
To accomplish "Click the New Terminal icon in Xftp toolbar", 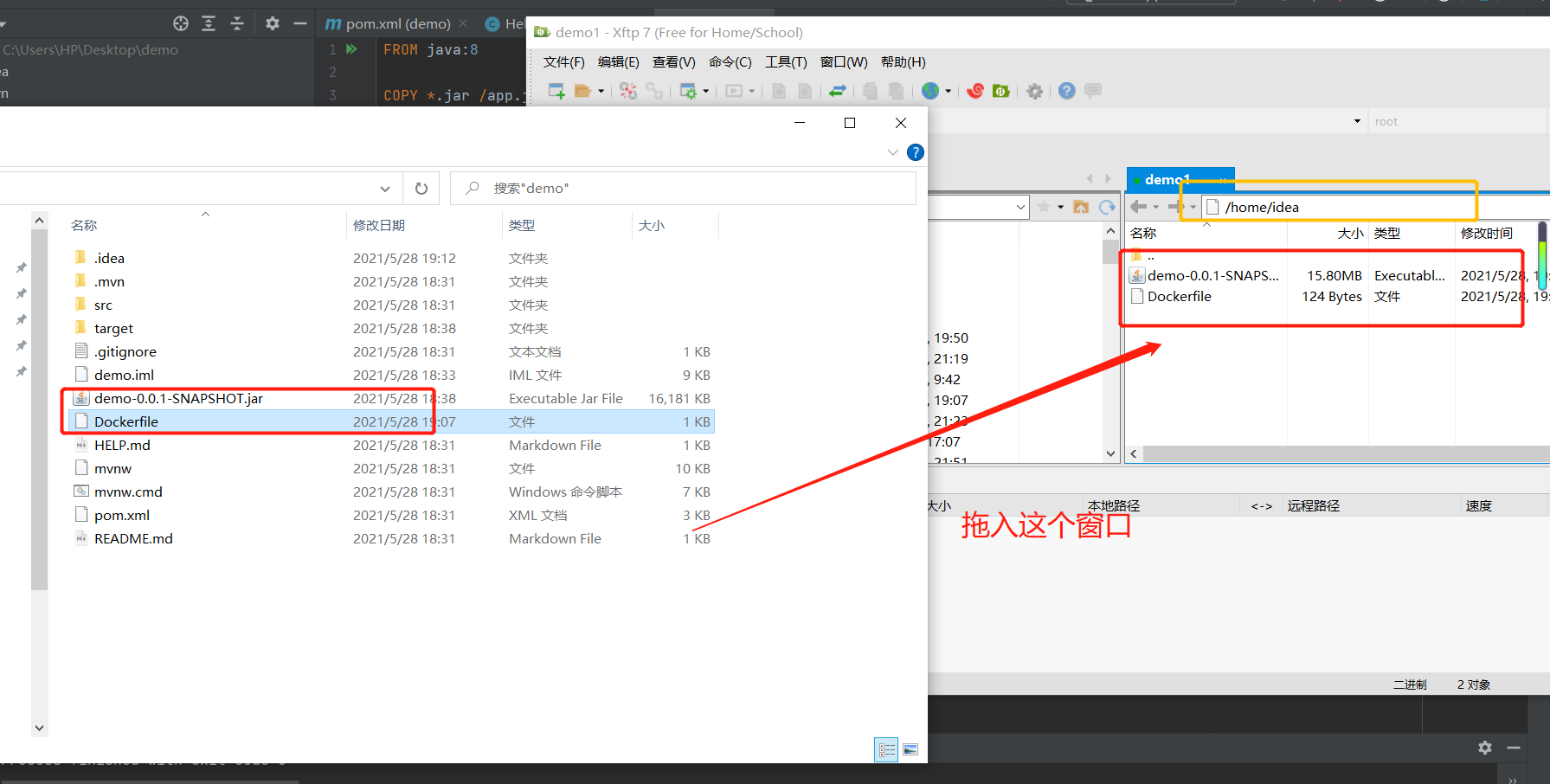I will [734, 91].
